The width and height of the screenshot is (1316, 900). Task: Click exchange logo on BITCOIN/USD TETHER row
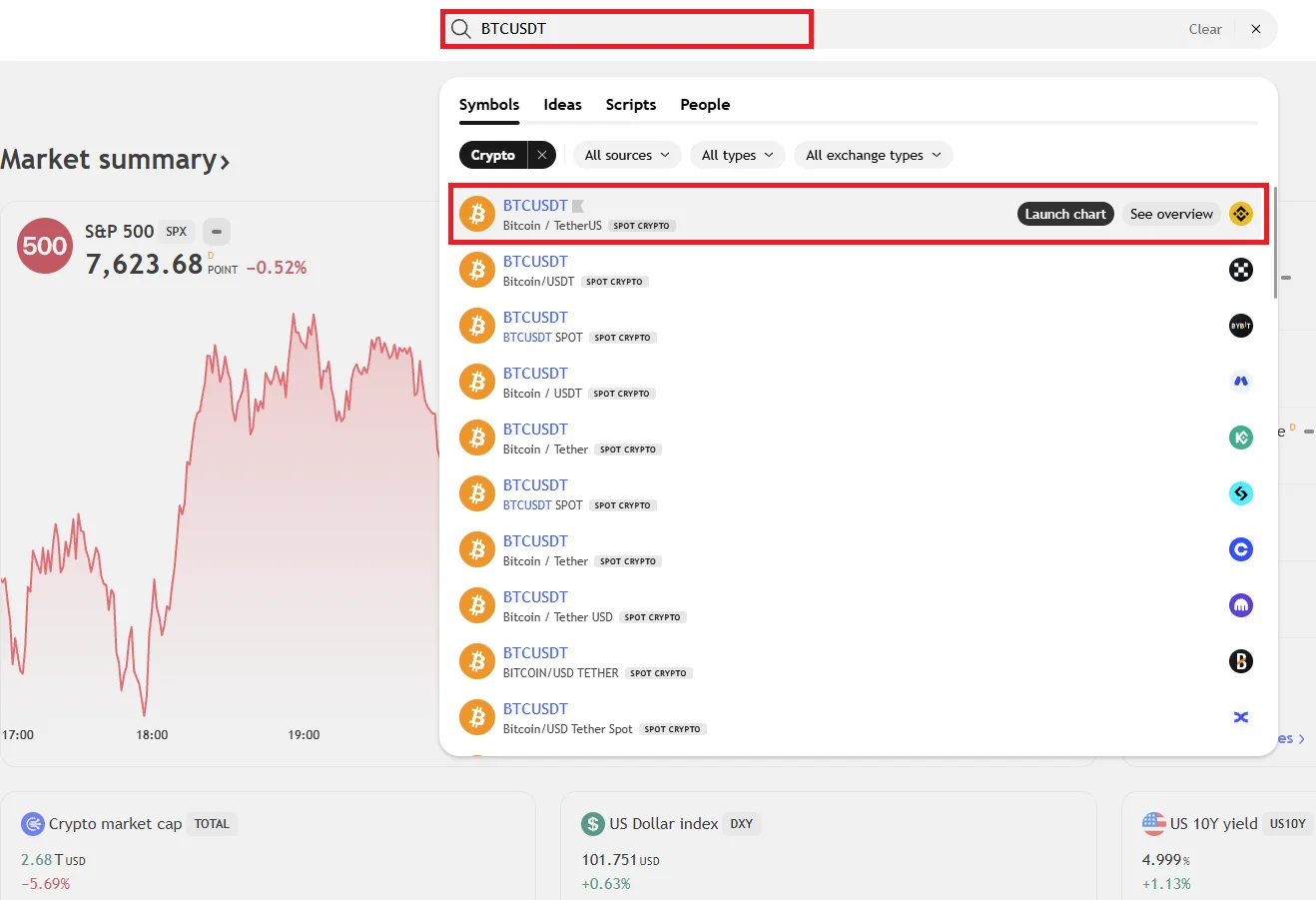click(1241, 661)
